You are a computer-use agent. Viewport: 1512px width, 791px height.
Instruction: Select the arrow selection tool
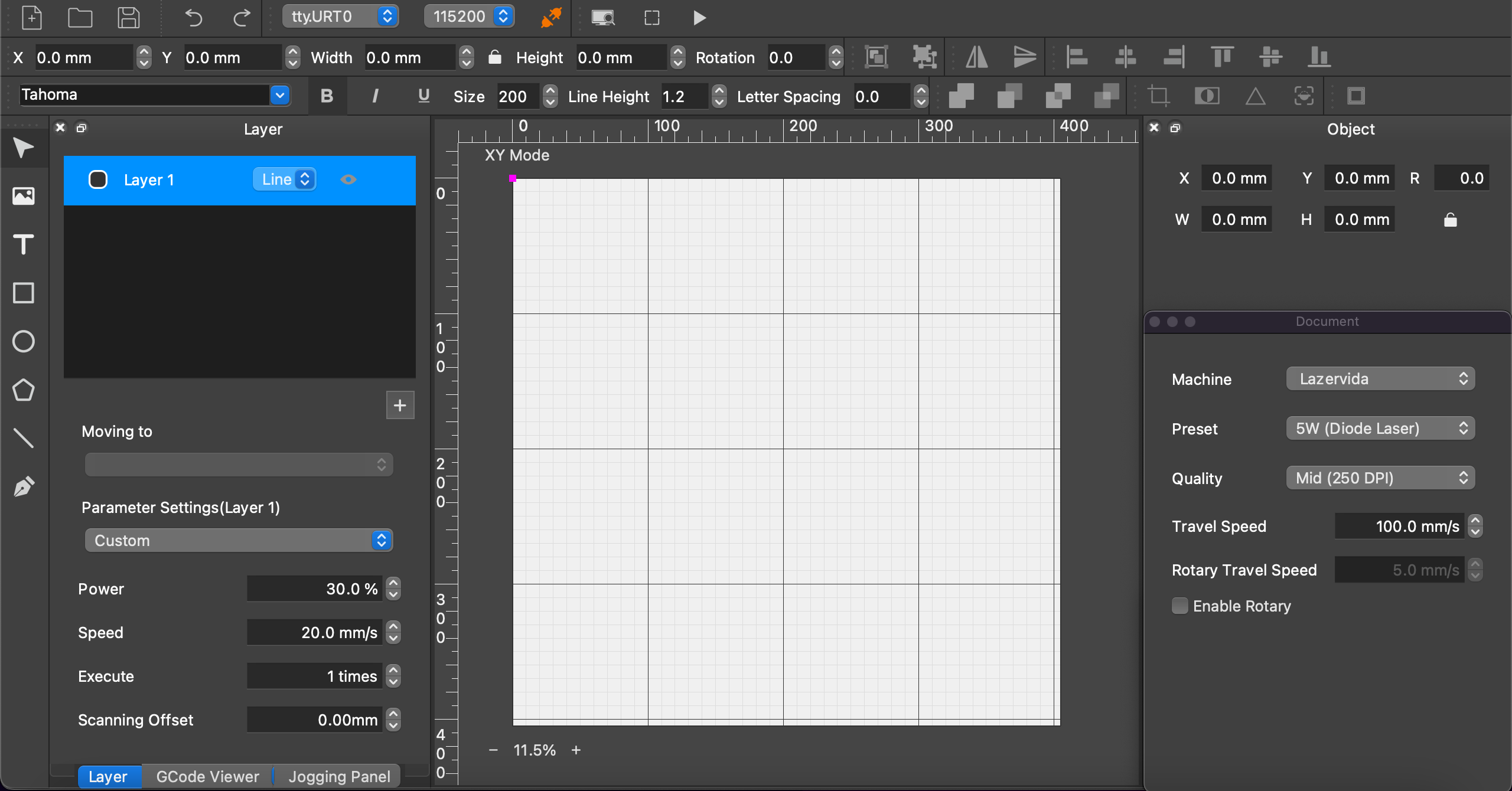[x=24, y=148]
